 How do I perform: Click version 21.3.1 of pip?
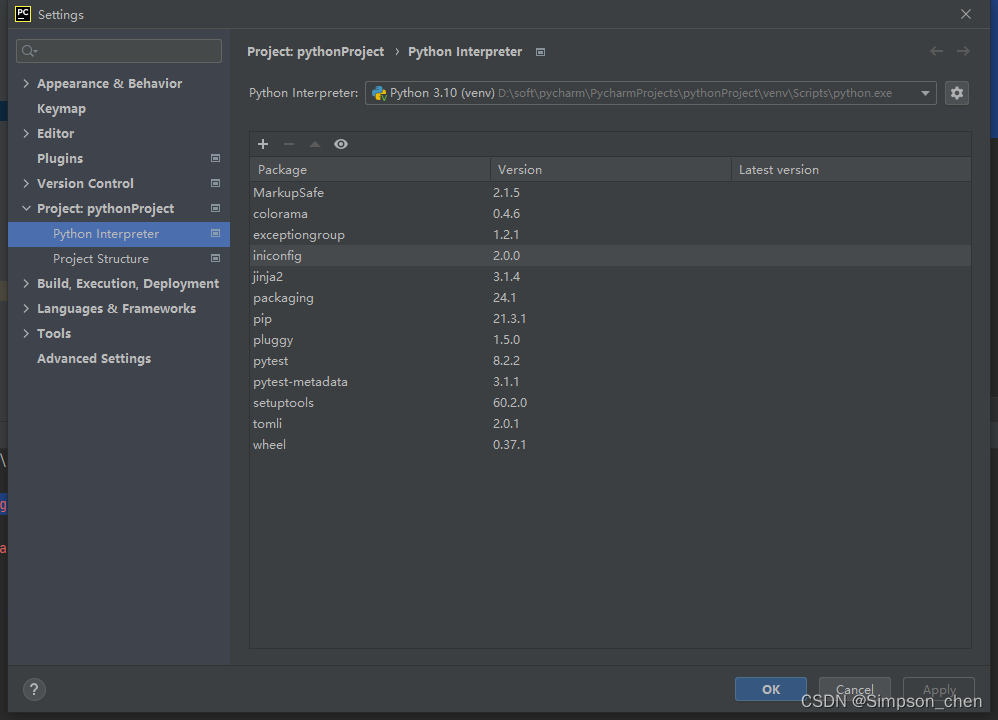(x=509, y=318)
